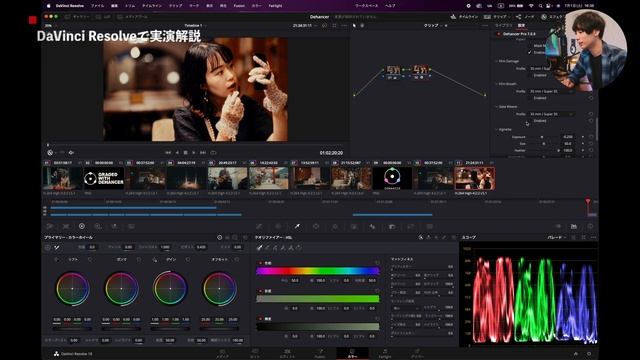Toggle the luminance qualifier red dot

click(261, 318)
